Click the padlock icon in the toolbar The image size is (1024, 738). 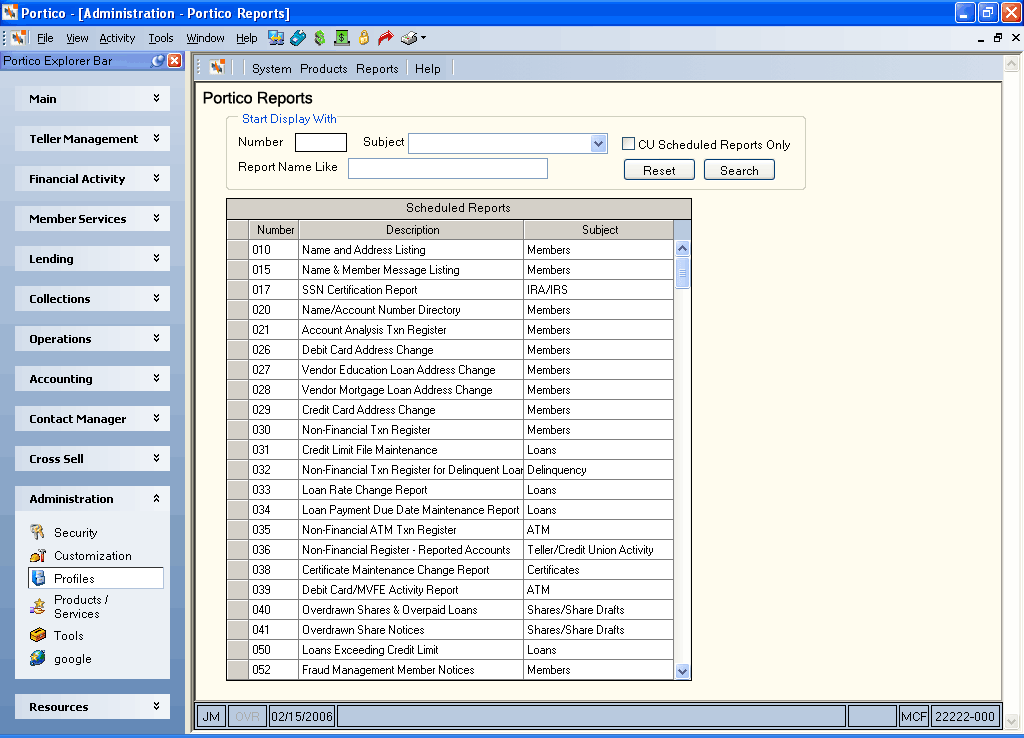point(364,38)
